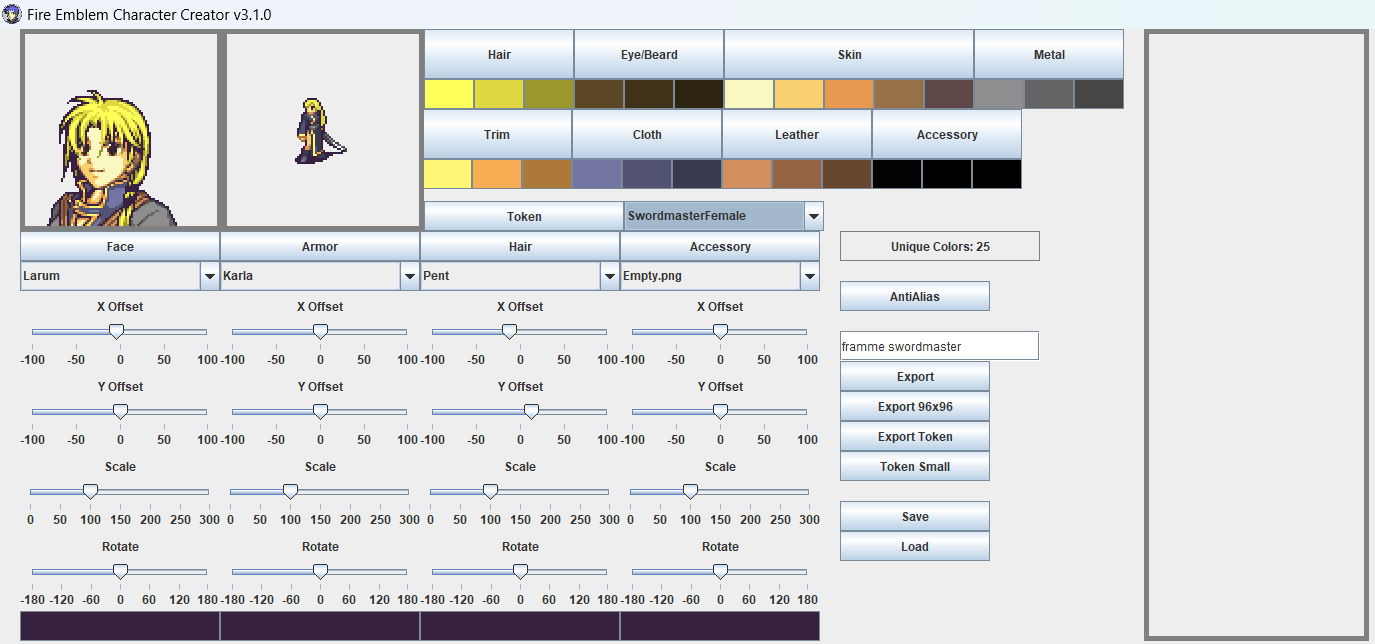Select the Cloth color category
This screenshot has height=644, width=1375.
click(646, 134)
